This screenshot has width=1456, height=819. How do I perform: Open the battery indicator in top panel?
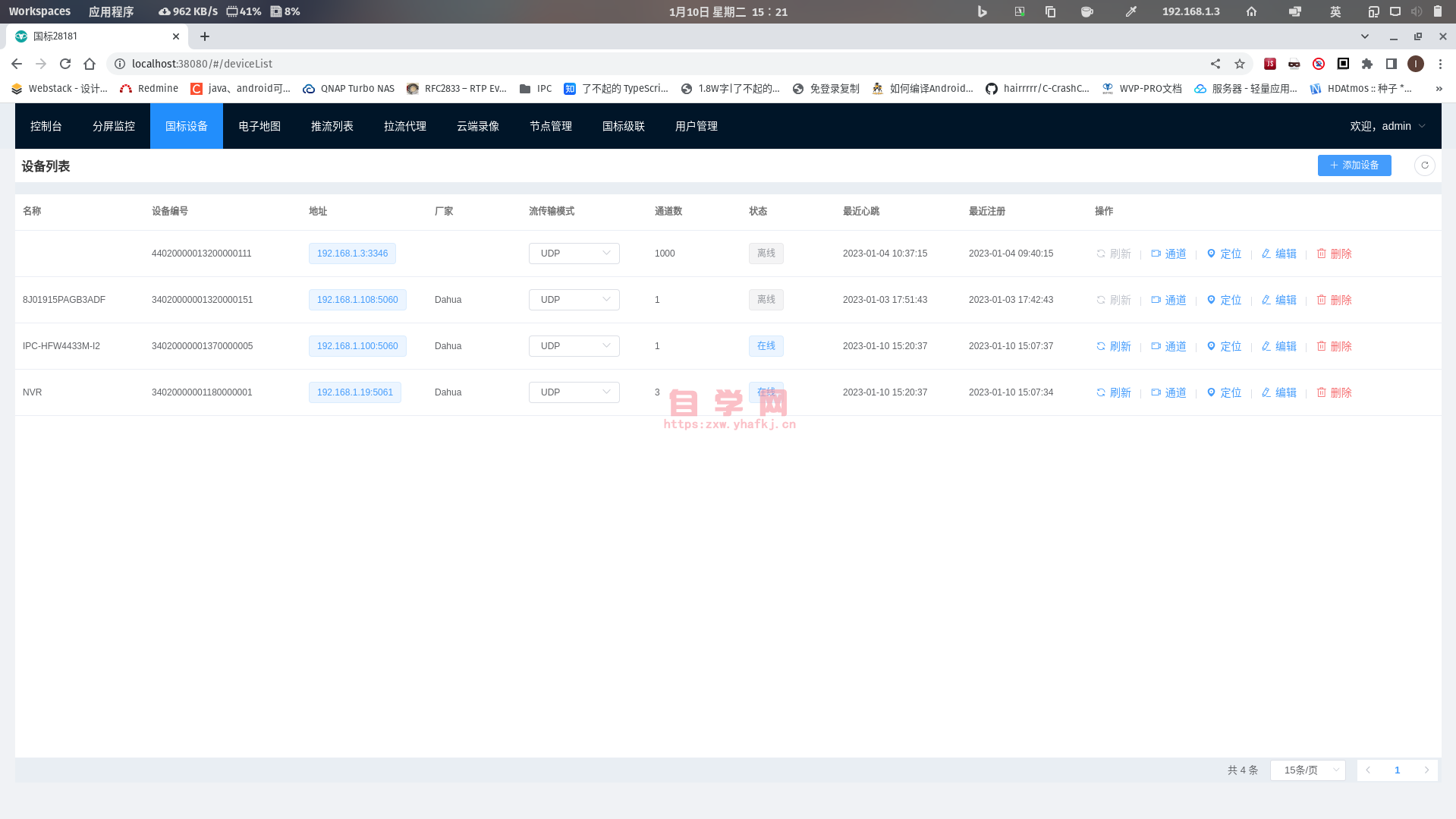click(x=1438, y=11)
